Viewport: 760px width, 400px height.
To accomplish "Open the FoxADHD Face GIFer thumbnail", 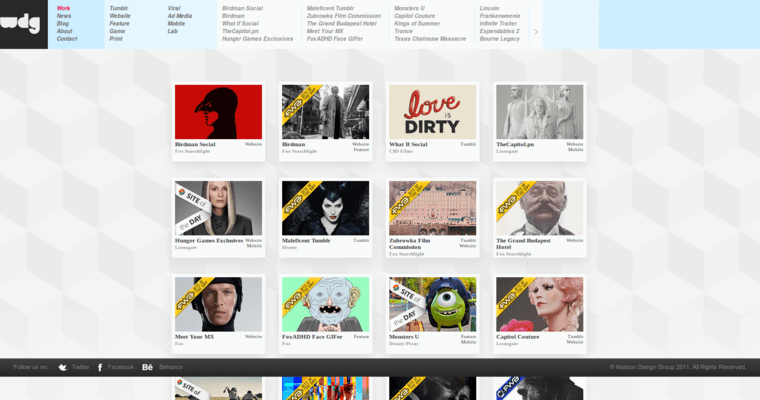I will pos(325,304).
